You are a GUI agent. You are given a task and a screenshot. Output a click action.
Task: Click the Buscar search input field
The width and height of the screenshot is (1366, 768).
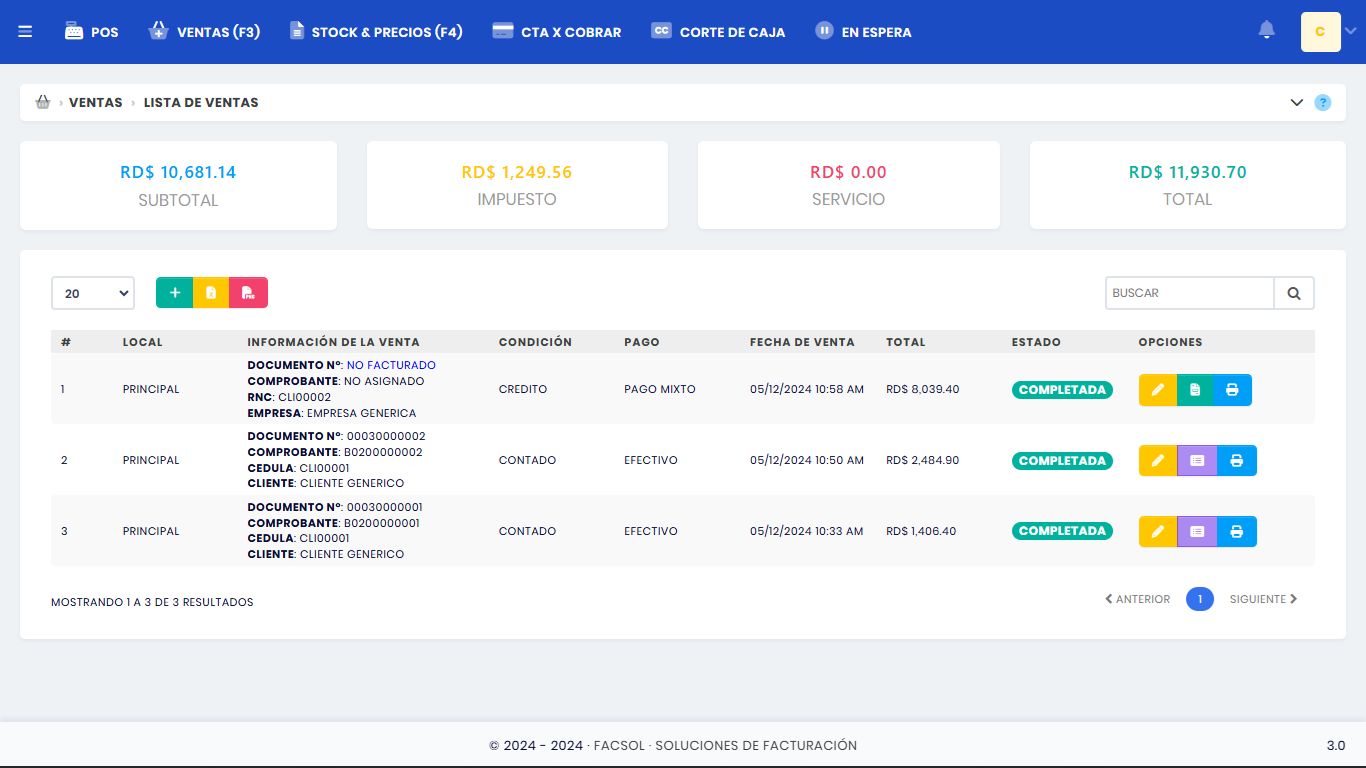(x=1189, y=293)
